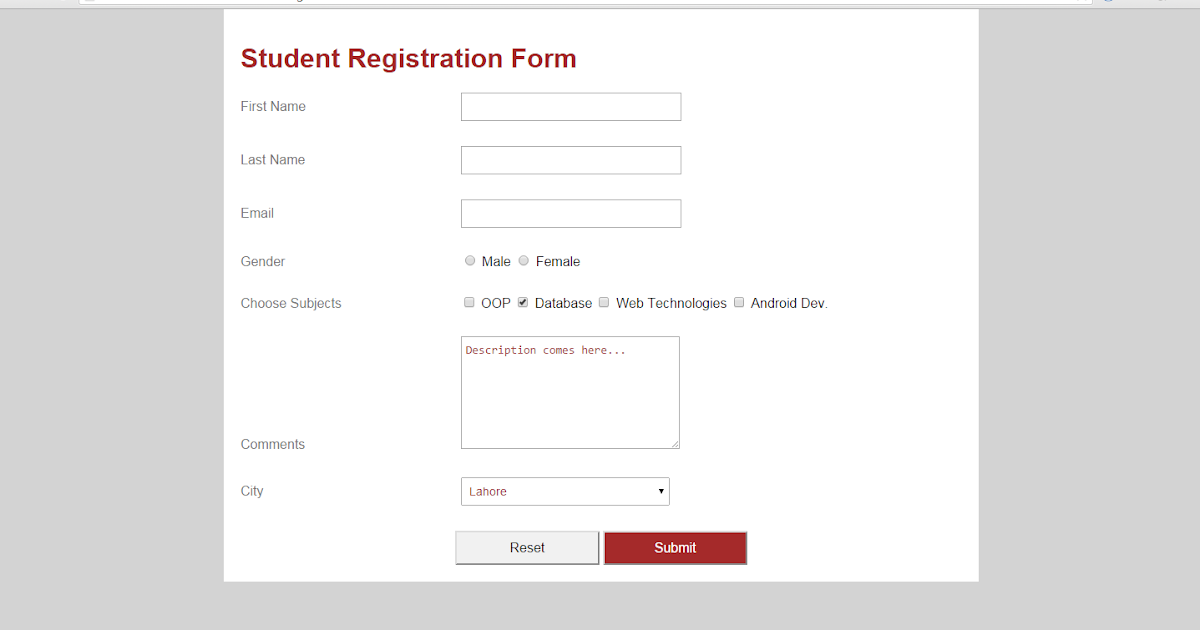Image resolution: width=1200 pixels, height=630 pixels.
Task: Enable the Web Technologies checkbox
Action: [x=604, y=302]
